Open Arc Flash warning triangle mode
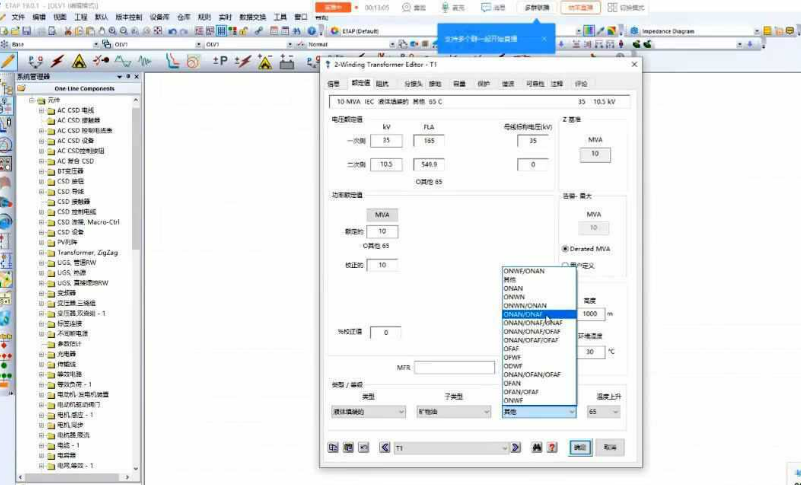 79,62
